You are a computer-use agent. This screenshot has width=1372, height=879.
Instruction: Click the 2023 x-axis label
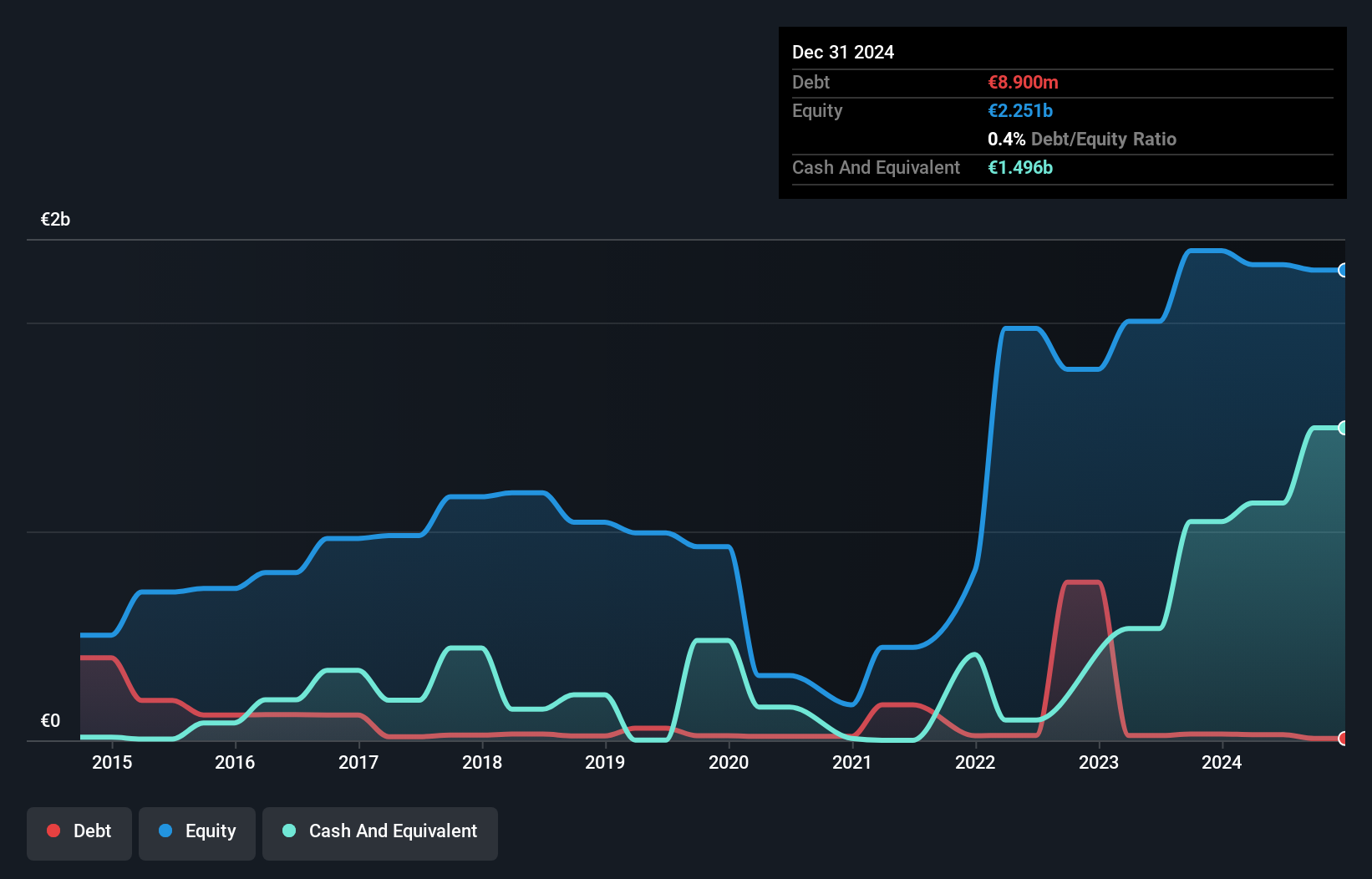coord(1099,762)
